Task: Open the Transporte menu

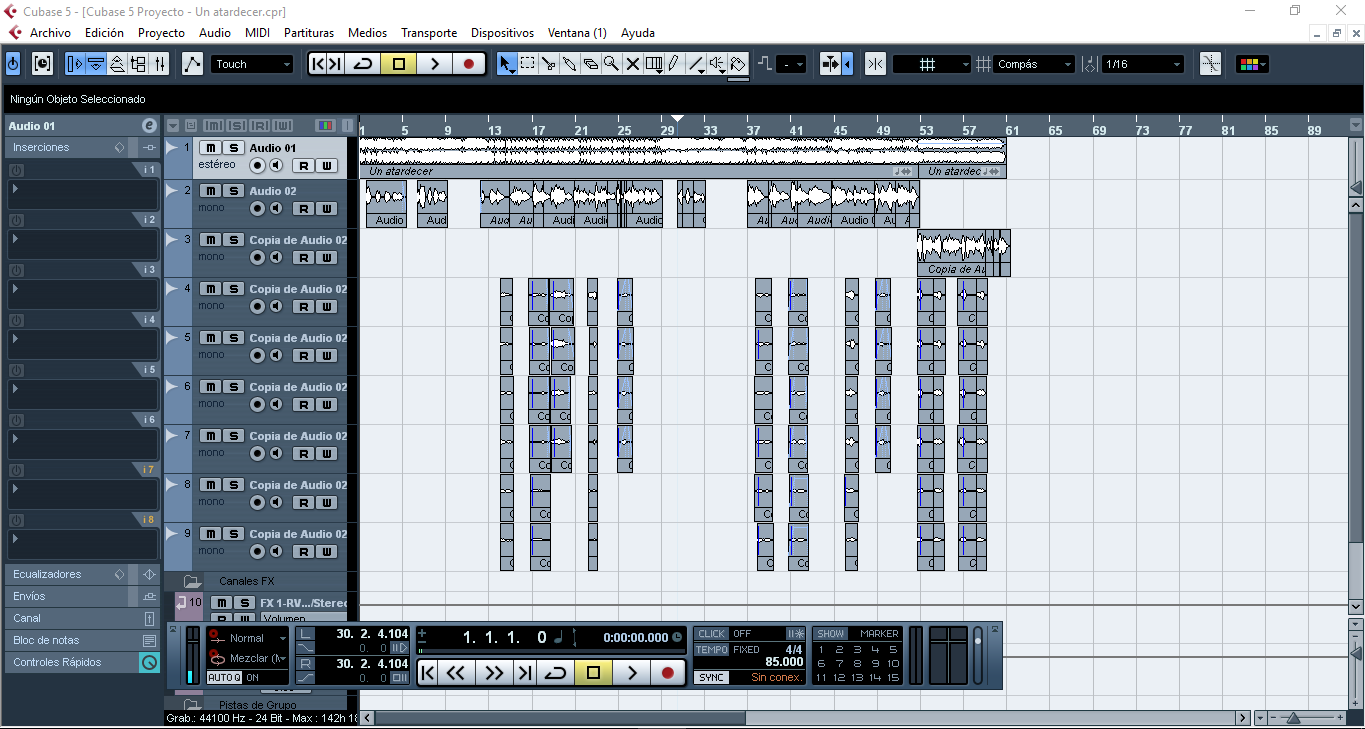Action: pos(429,33)
